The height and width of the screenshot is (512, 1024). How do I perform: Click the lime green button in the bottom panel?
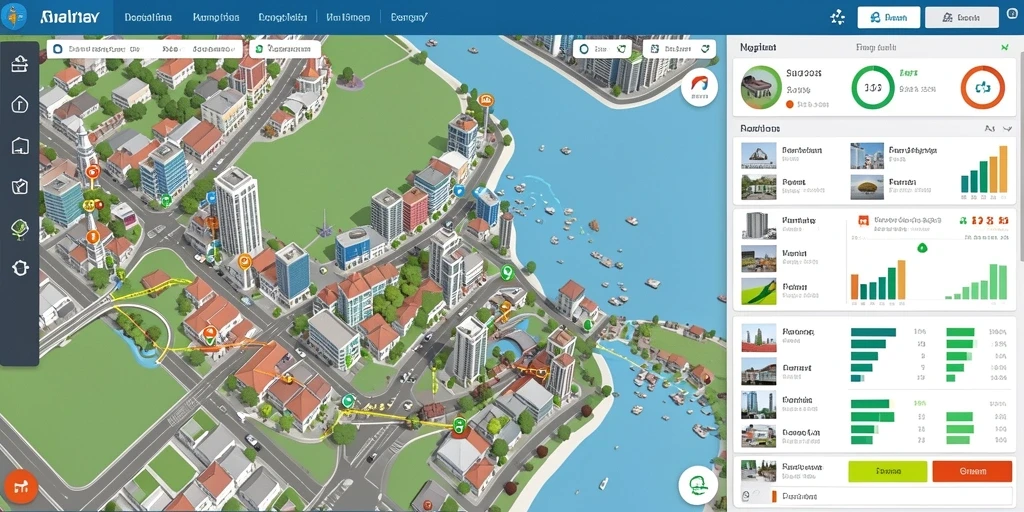coord(888,471)
